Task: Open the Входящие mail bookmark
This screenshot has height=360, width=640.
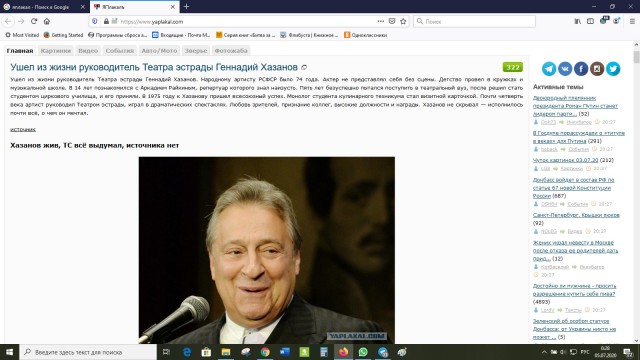Action: [x=181, y=35]
